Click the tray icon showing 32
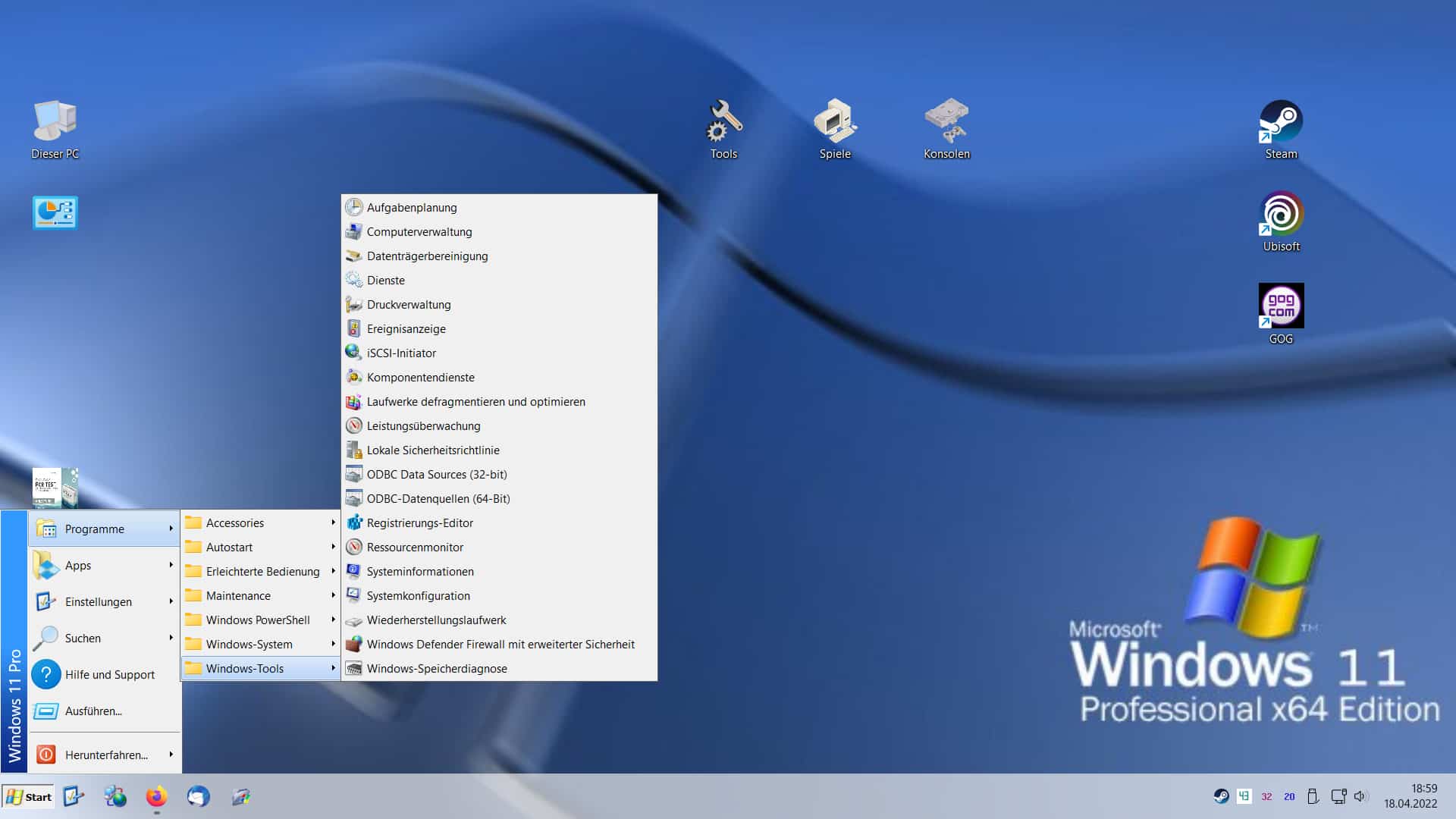The width and height of the screenshot is (1456, 819). (x=1266, y=796)
